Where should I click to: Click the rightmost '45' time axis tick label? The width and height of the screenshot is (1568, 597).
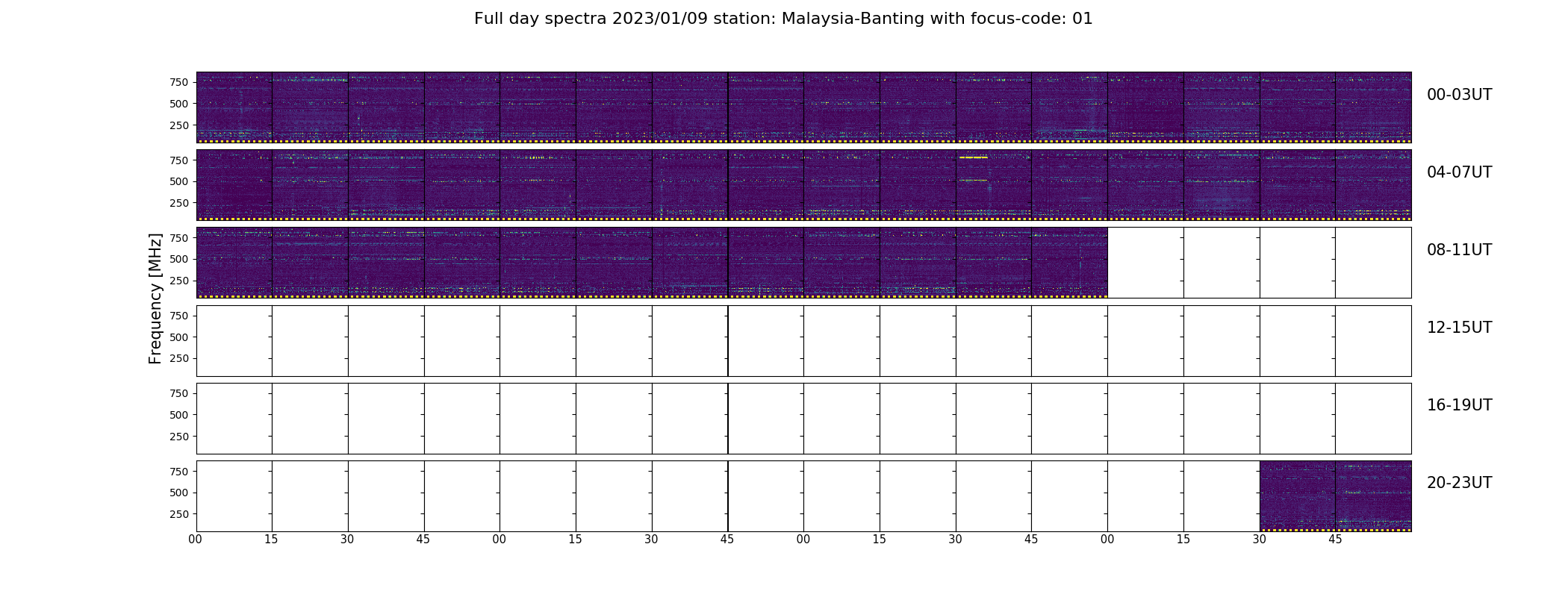[1335, 539]
